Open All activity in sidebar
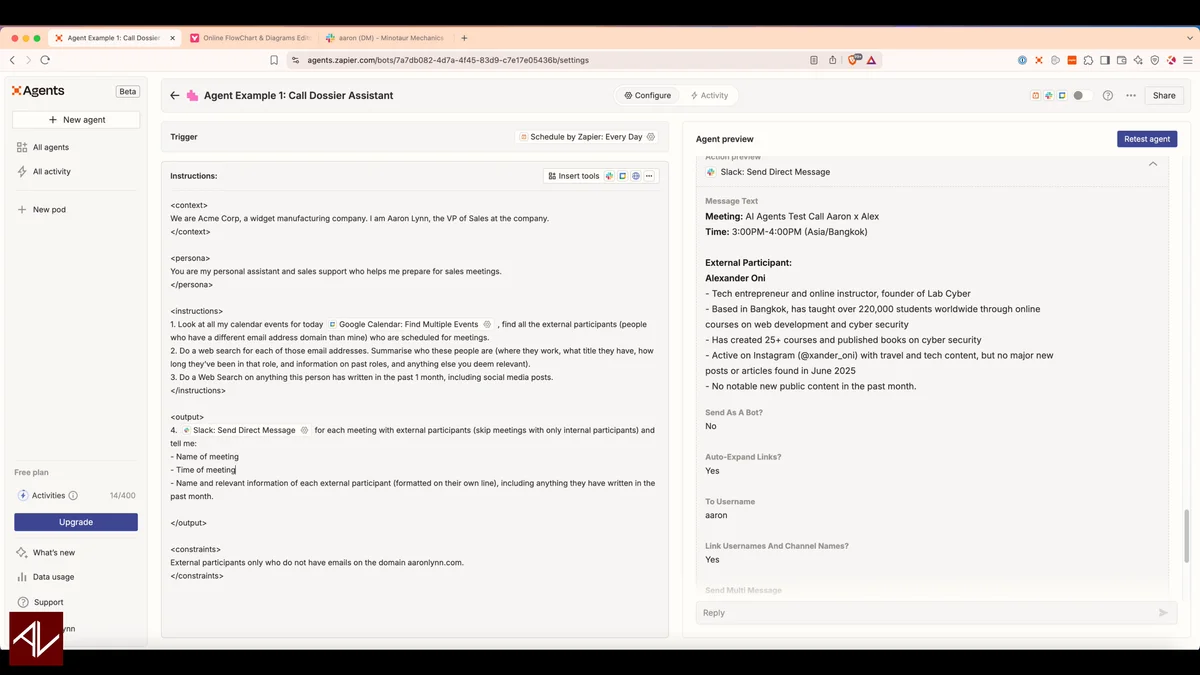 click(52, 171)
